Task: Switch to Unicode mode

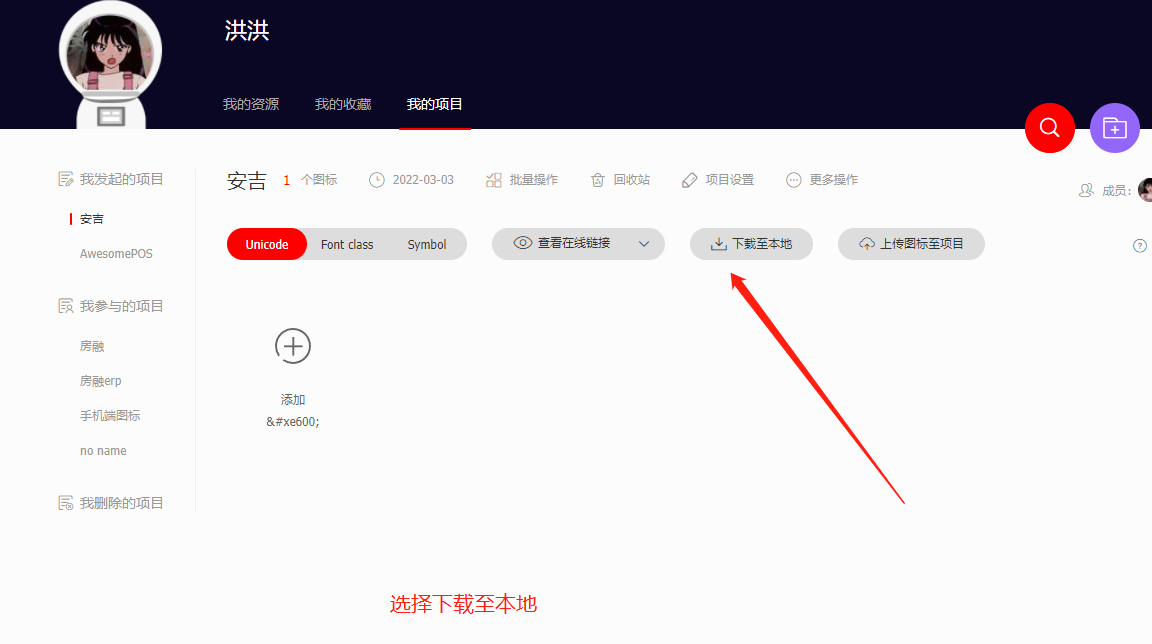Action: point(267,245)
